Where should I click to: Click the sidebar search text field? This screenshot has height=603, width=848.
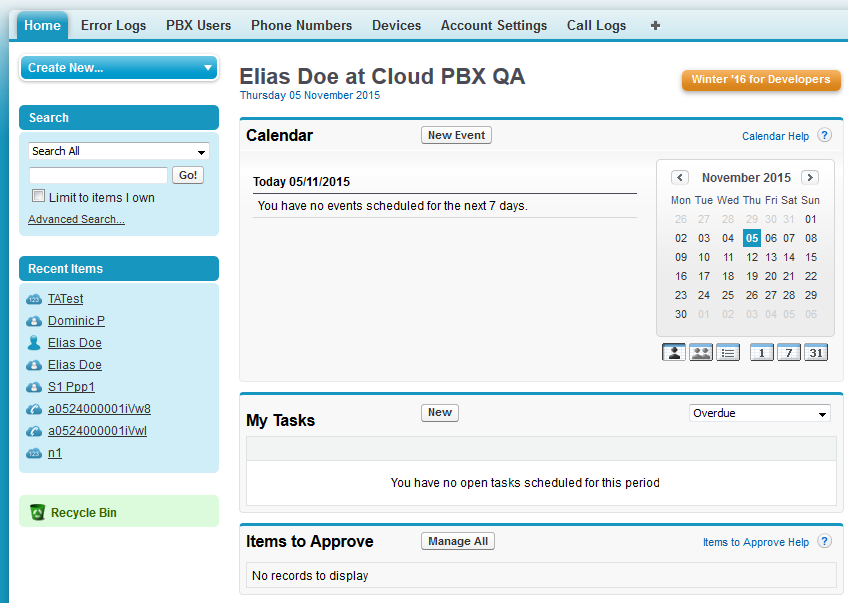pyautogui.click(x=98, y=175)
